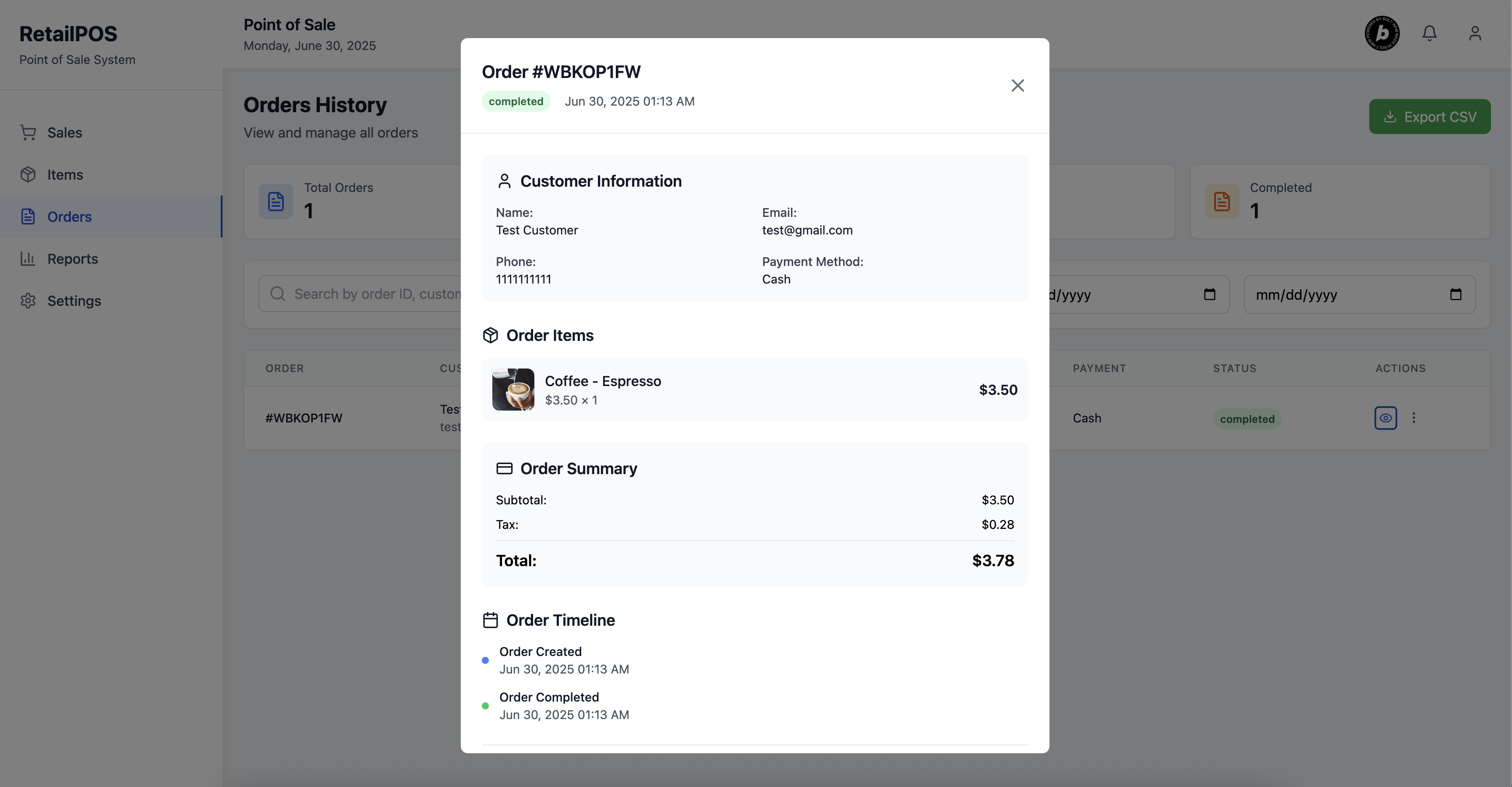Viewport: 1512px width, 787px height.
Task: Click the eye icon to view order
Action: pos(1385,418)
